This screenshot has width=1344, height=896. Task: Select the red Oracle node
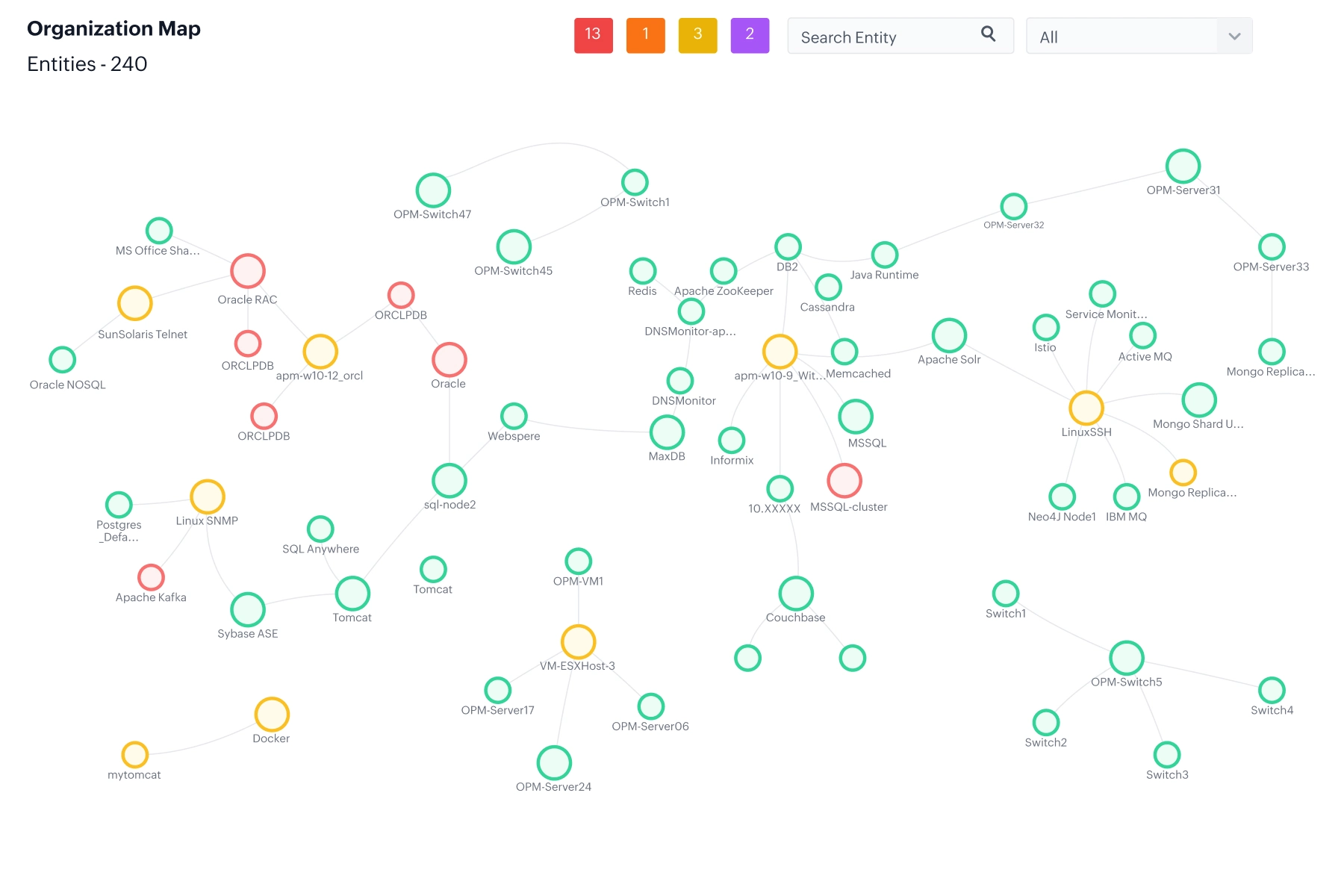[x=449, y=360]
